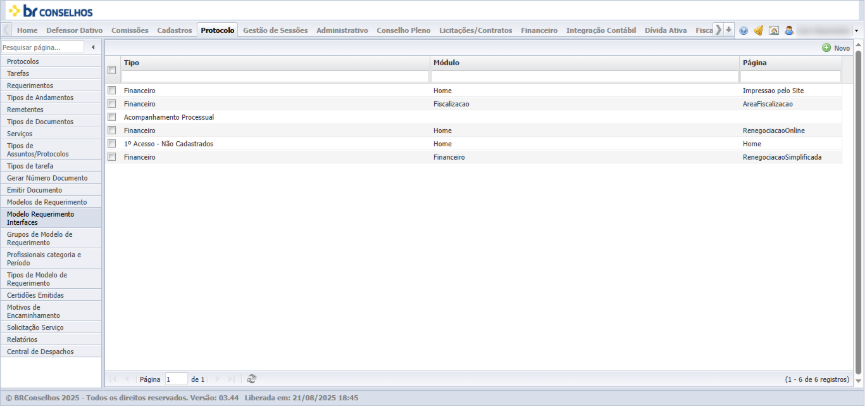
Task: Open the Home tab
Action: click(28, 30)
